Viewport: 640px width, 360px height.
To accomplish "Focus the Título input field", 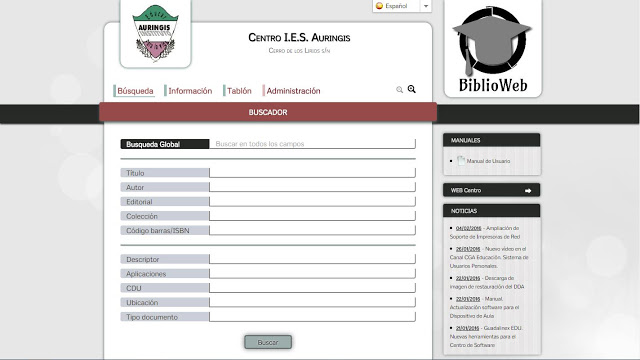I will pos(312,173).
